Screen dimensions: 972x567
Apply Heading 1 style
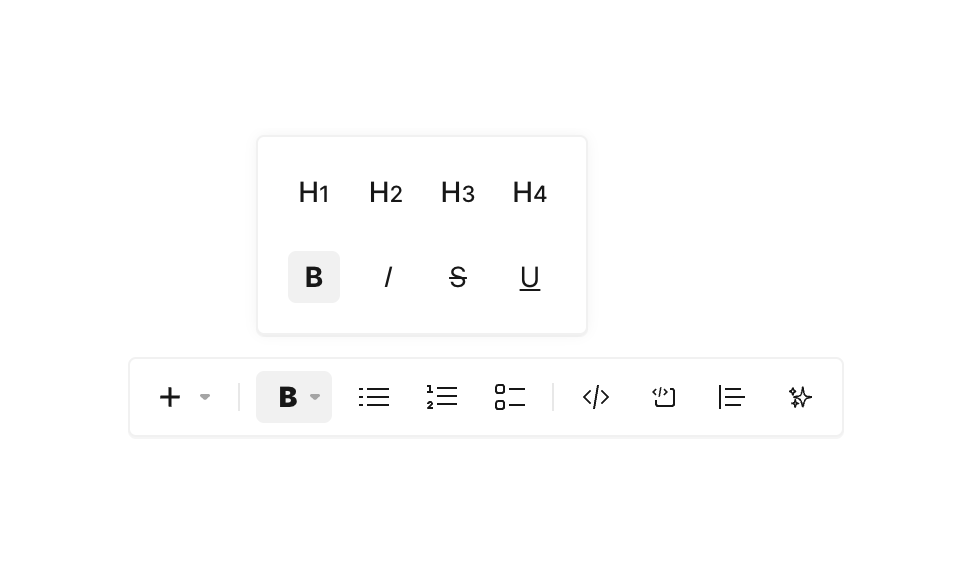314,193
